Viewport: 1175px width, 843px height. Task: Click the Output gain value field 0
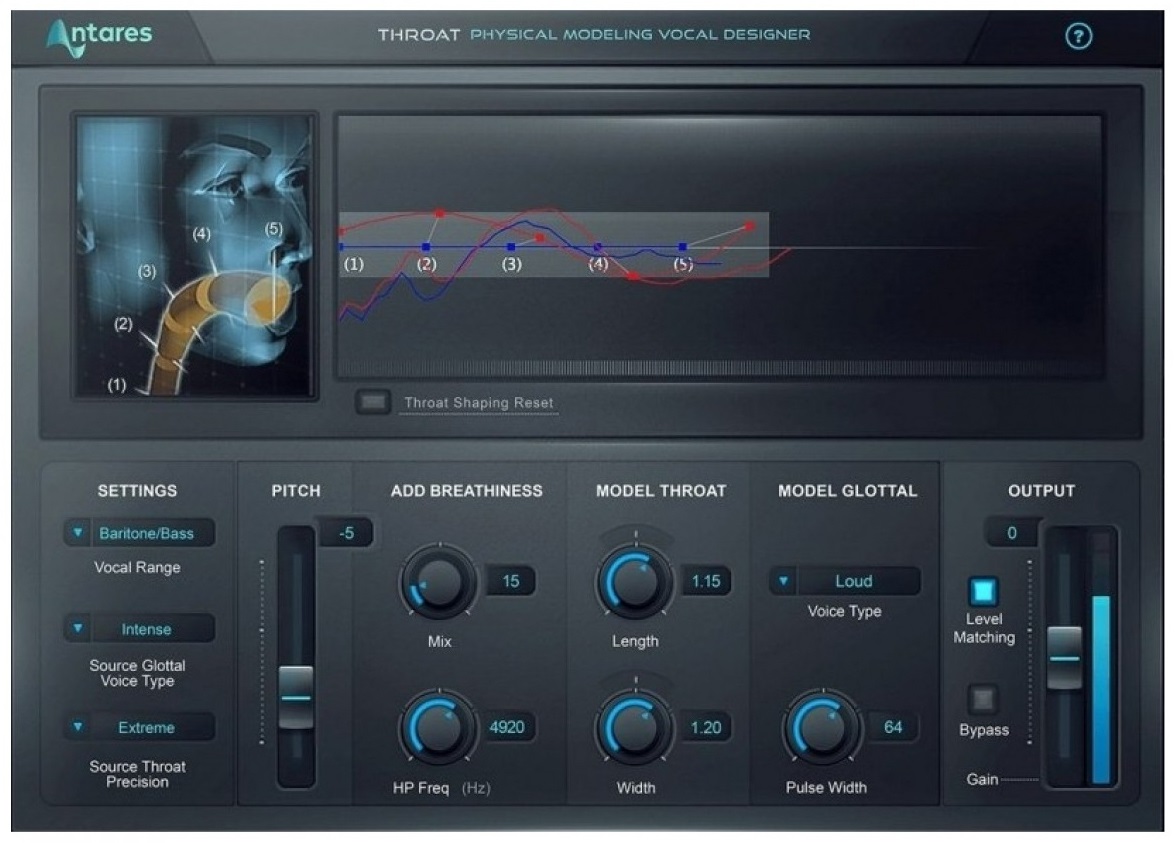coord(1012,533)
